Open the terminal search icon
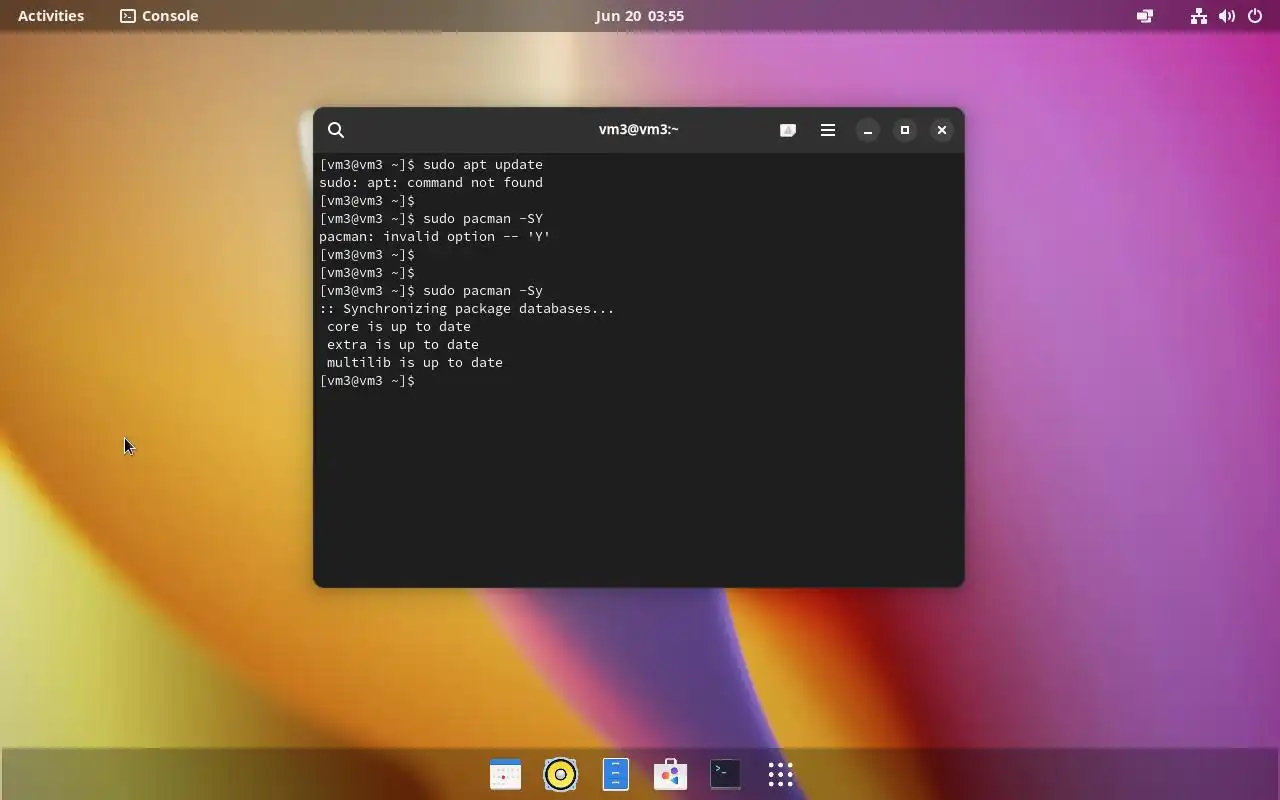 [x=336, y=130]
